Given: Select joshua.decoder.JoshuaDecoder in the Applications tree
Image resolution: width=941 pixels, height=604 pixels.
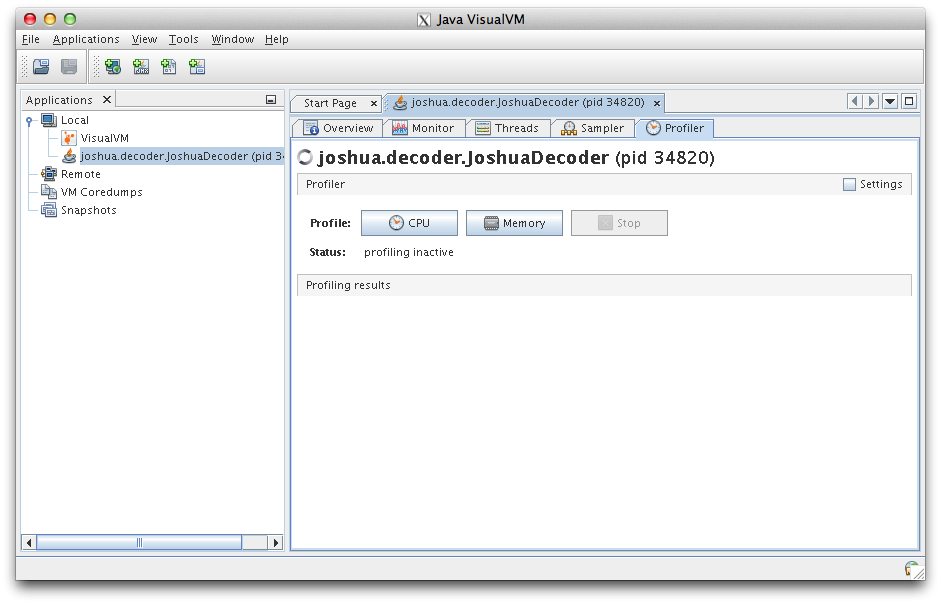Looking at the screenshot, I should click(x=182, y=156).
